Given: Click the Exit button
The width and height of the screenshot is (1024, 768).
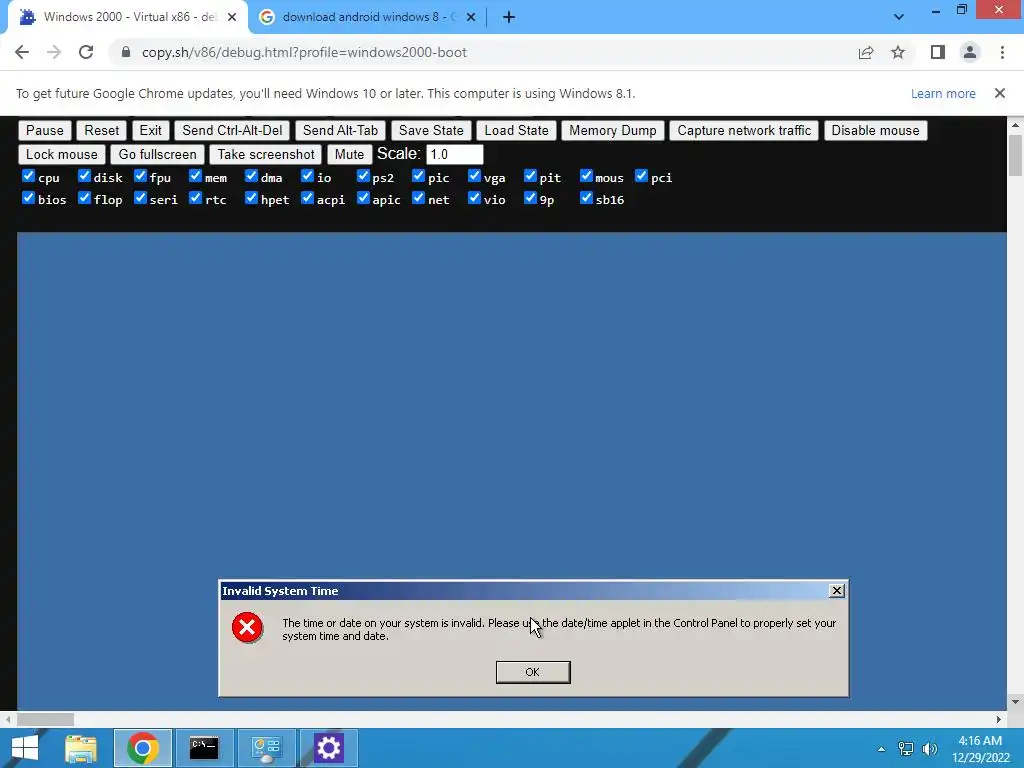Looking at the screenshot, I should point(150,131).
